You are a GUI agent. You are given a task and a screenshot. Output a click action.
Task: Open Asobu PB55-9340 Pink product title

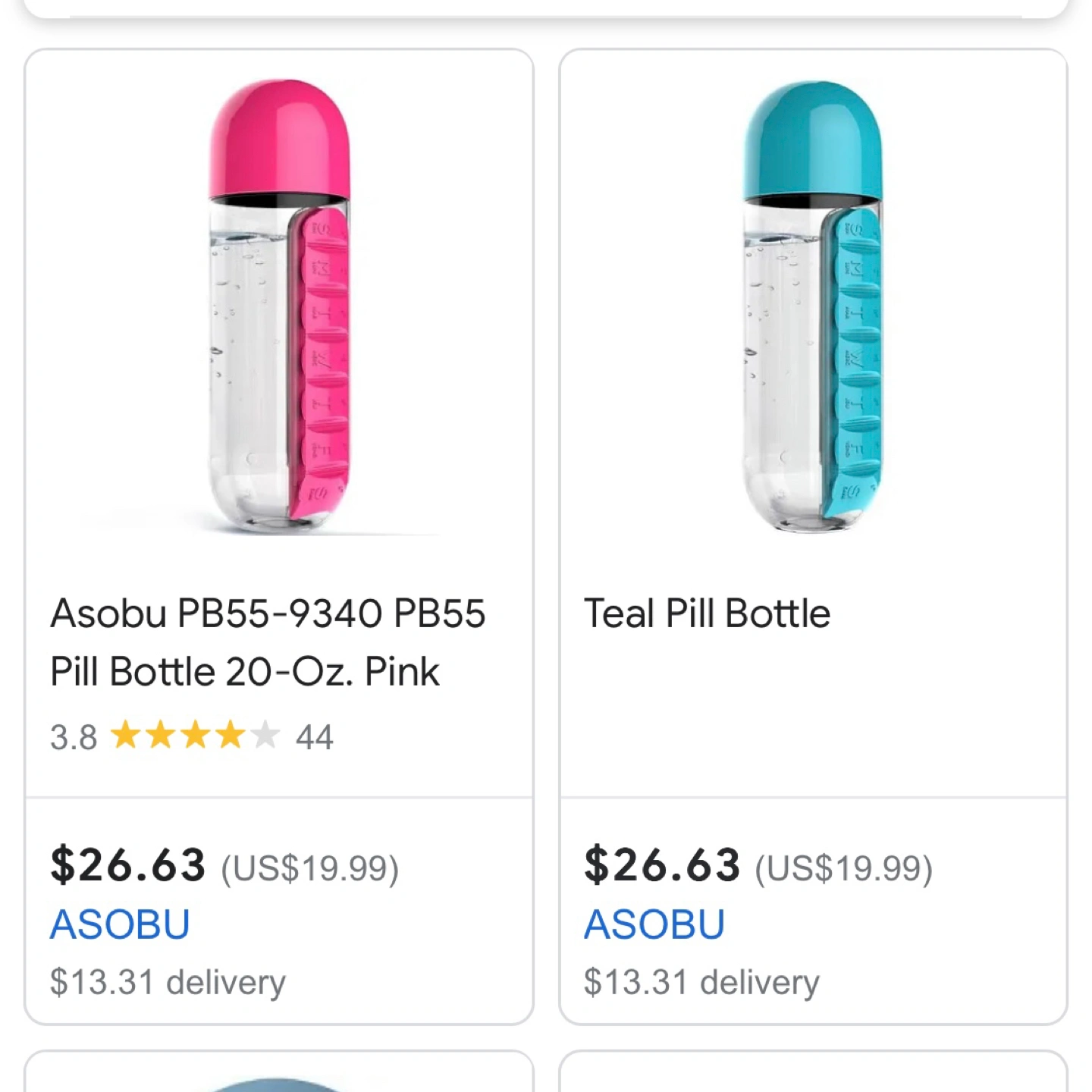pyautogui.click(x=268, y=642)
